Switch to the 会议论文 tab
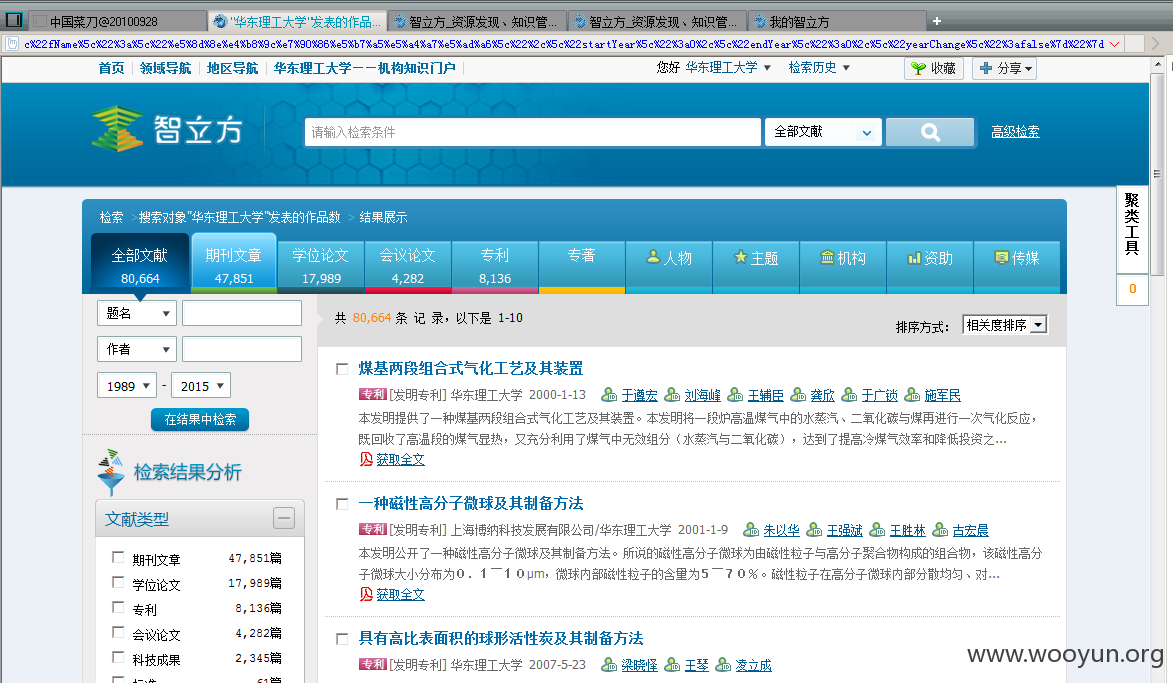This screenshot has height=683, width=1173. coord(408,267)
